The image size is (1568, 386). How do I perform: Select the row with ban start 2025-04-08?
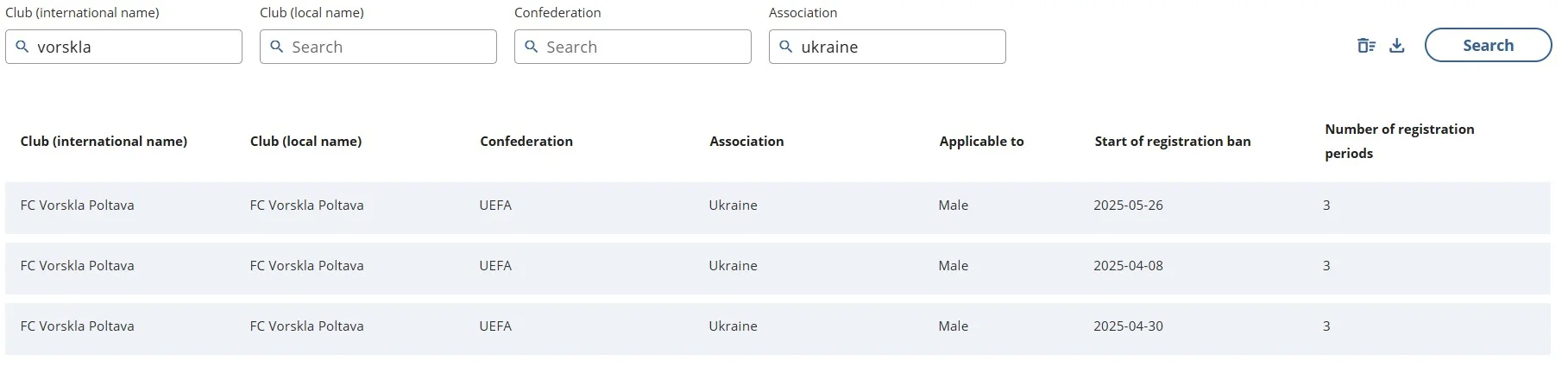pos(777,267)
